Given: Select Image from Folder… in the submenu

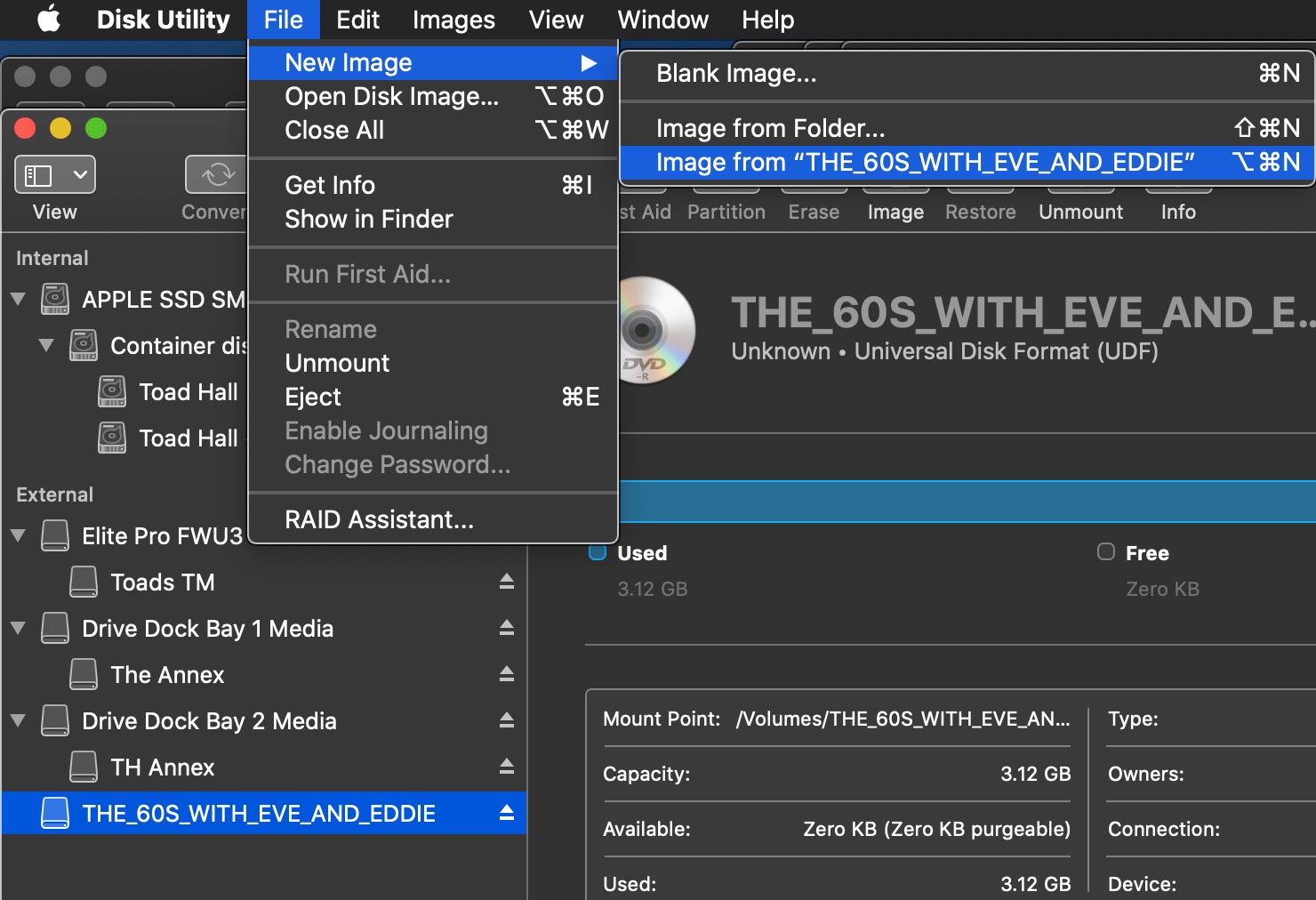Looking at the screenshot, I should point(967,128).
